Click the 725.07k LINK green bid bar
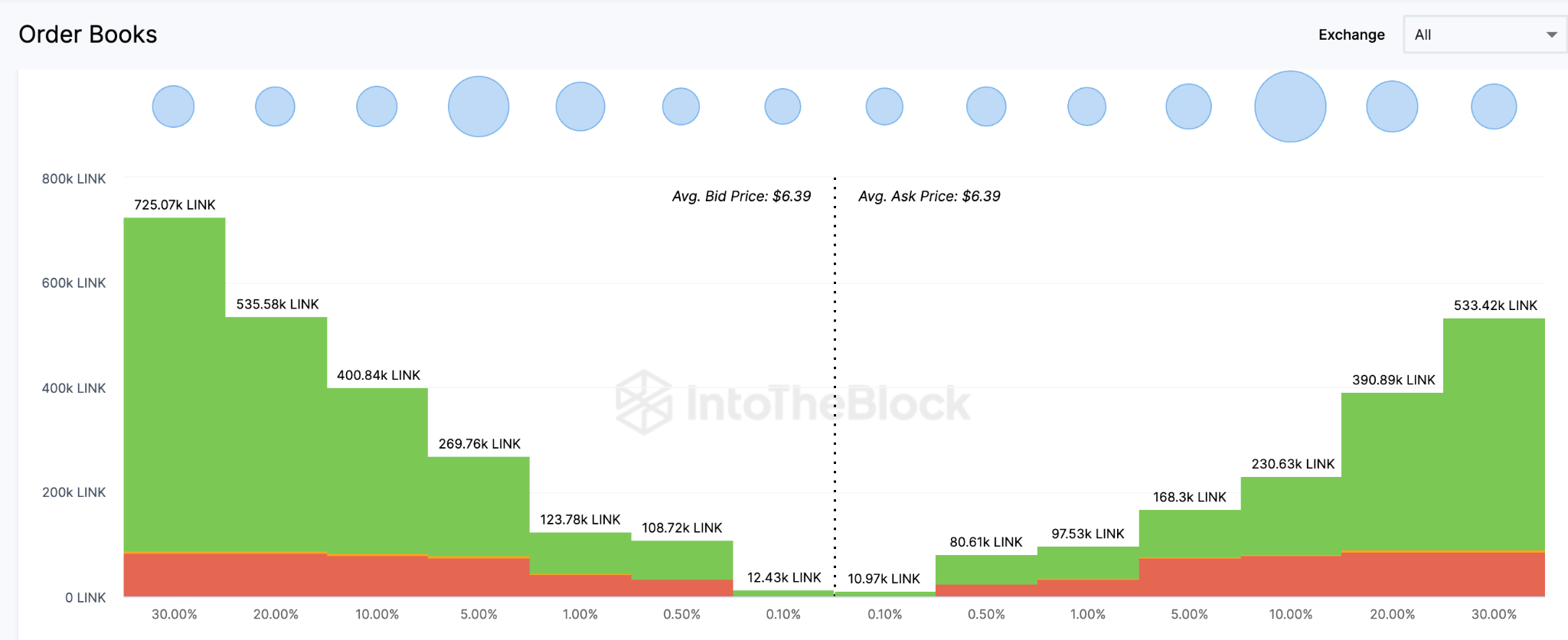1568x640 pixels. click(x=175, y=383)
